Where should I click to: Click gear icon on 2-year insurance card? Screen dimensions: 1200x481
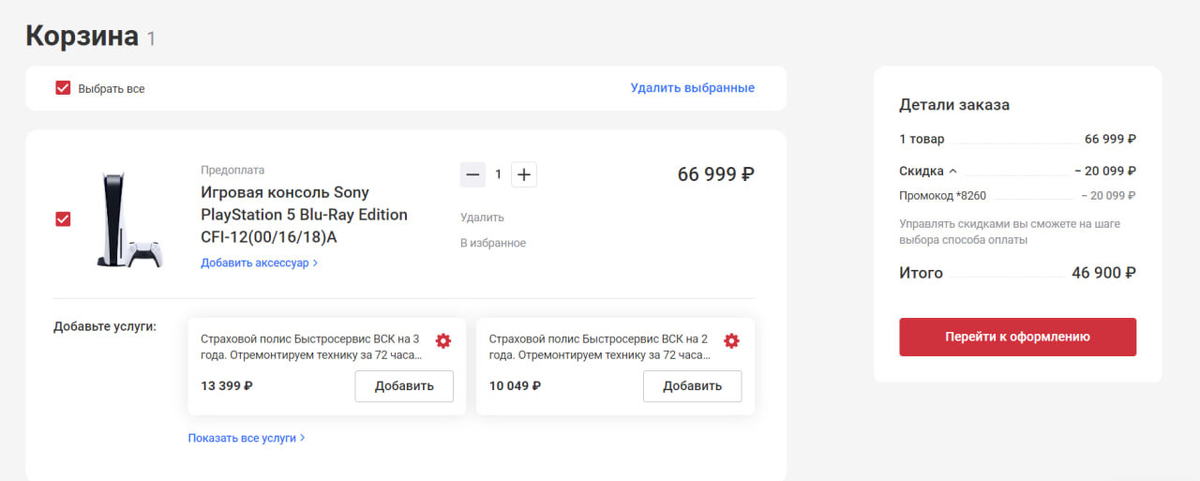click(x=731, y=341)
